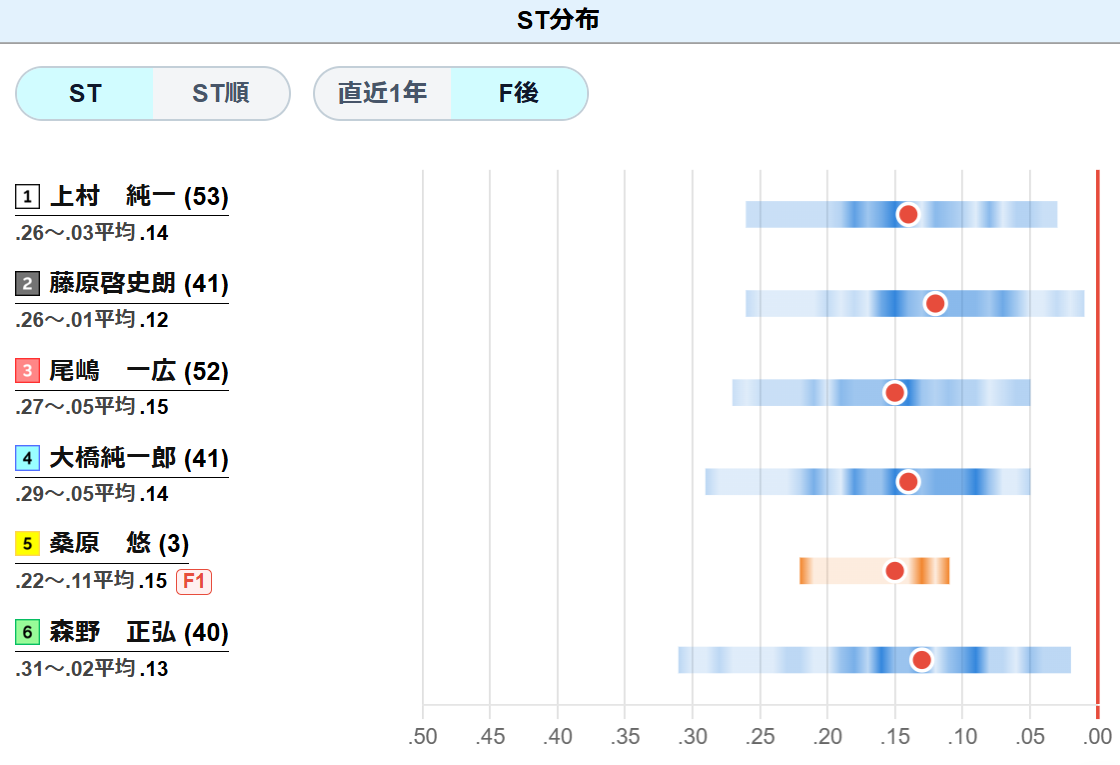Click lane 6 green number badge
This screenshot has width=1120, height=765.
tap(27, 632)
